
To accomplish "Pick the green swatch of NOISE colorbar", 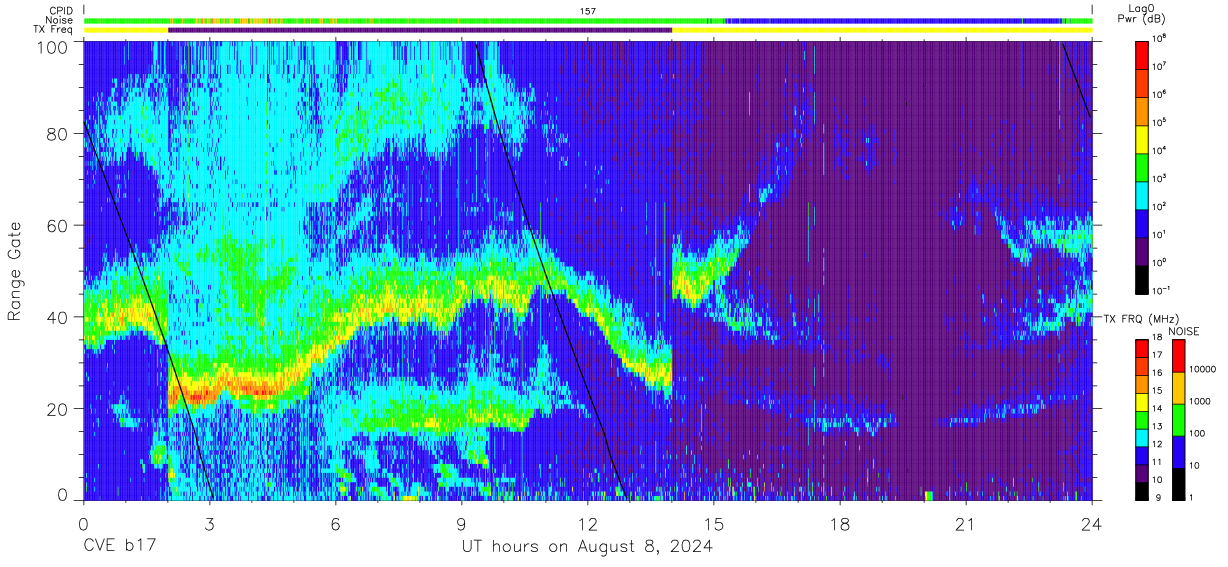I will coord(1178,419).
